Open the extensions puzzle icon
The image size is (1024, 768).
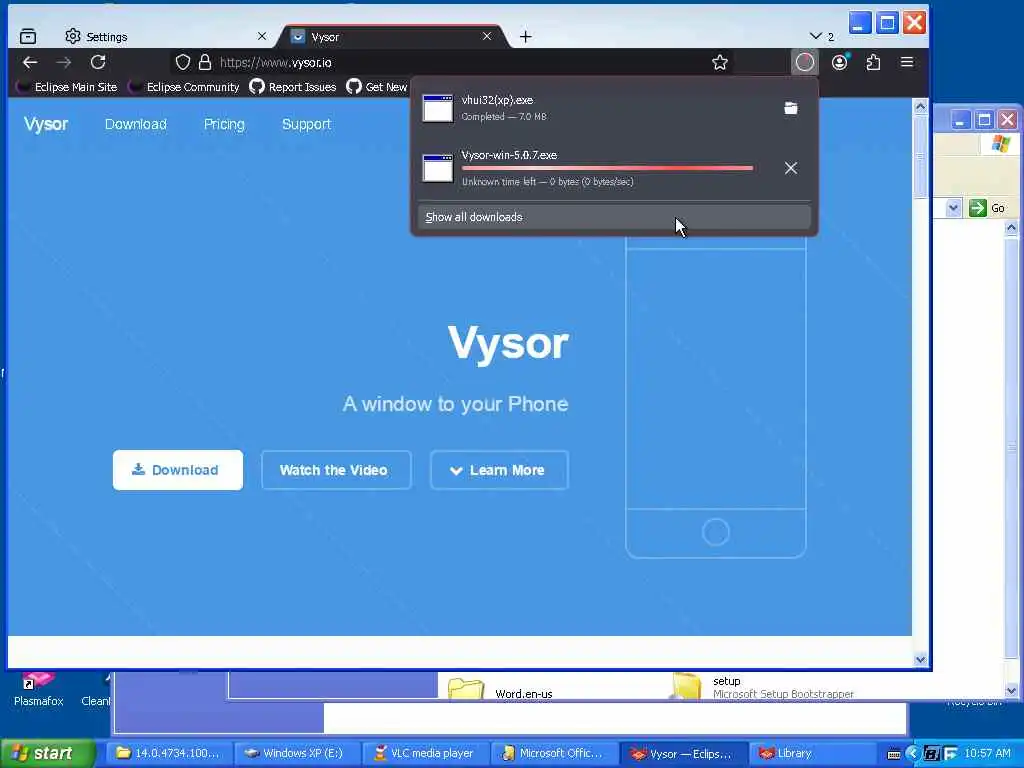[873, 63]
